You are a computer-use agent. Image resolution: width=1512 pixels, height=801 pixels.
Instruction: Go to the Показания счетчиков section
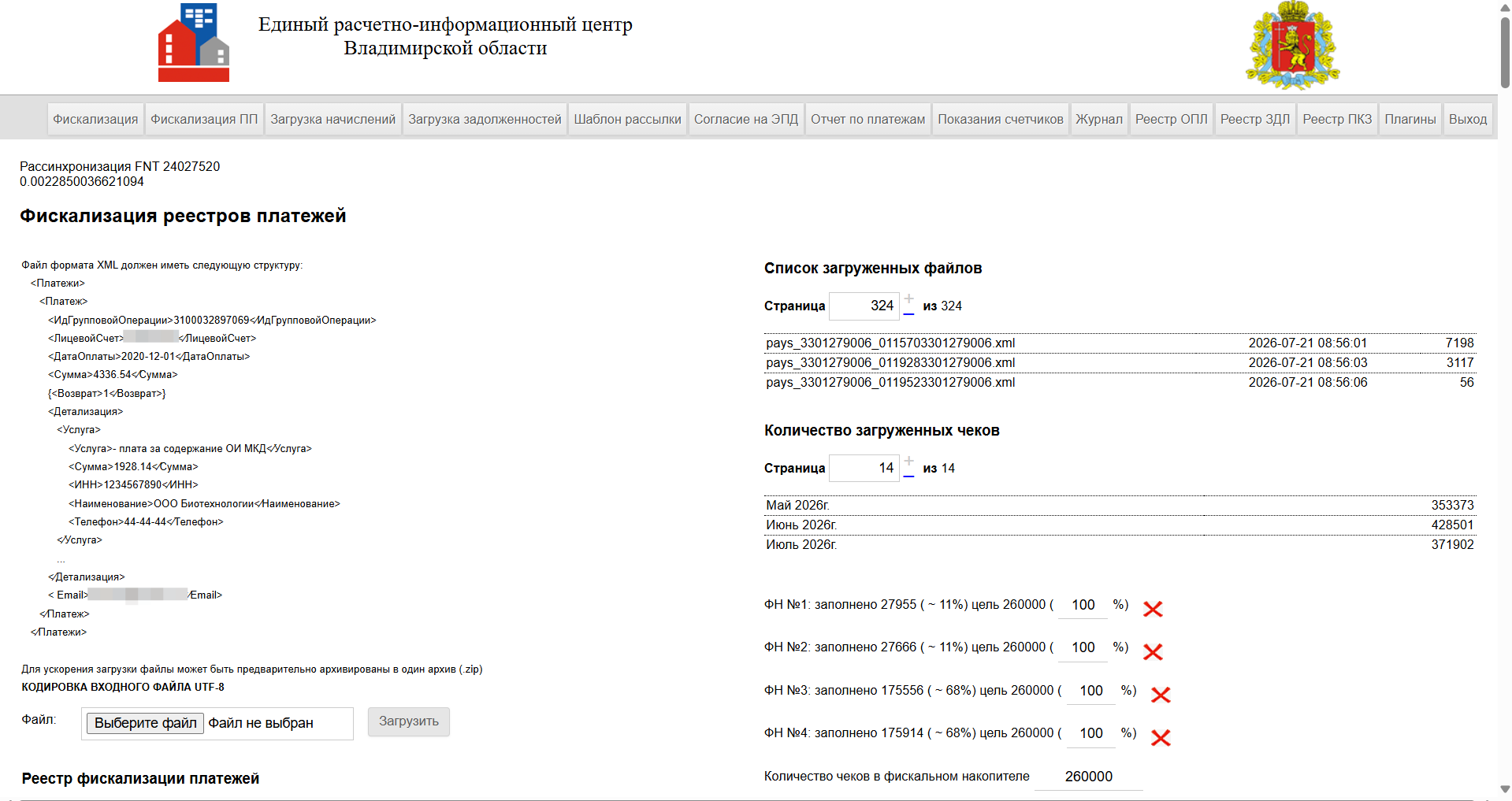click(x=1001, y=119)
